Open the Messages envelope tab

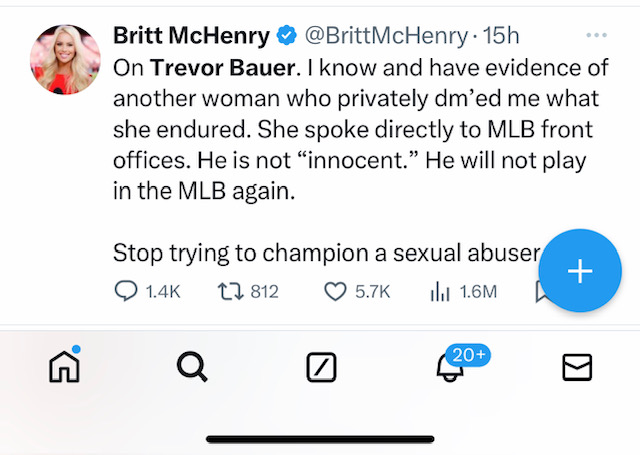click(577, 368)
